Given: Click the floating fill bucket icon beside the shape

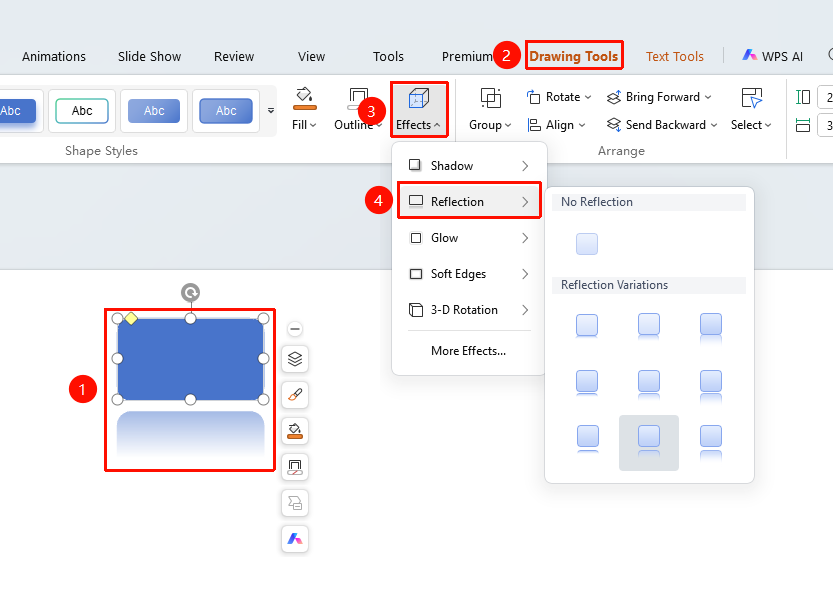Looking at the screenshot, I should coord(295,431).
